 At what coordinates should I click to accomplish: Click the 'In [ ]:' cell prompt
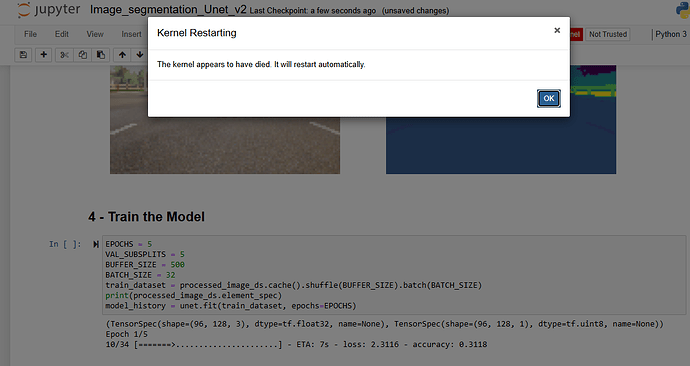coord(65,244)
